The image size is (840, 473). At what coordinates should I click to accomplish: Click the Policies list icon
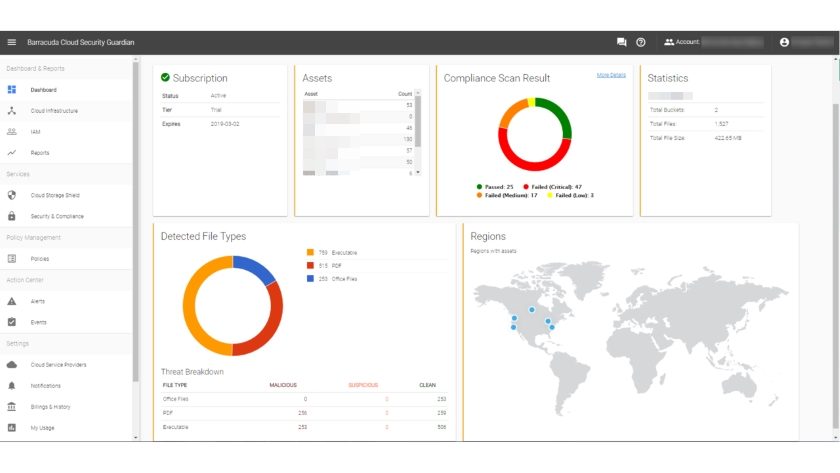click(12, 259)
